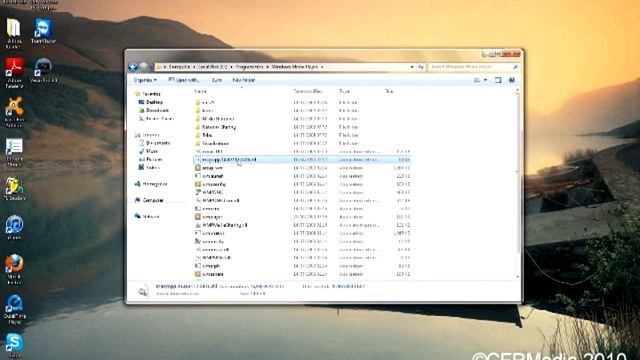Image resolution: width=640 pixels, height=360 pixels.
Task: Select the Adobe Reader desktop shortcut
Action: [x=14, y=73]
